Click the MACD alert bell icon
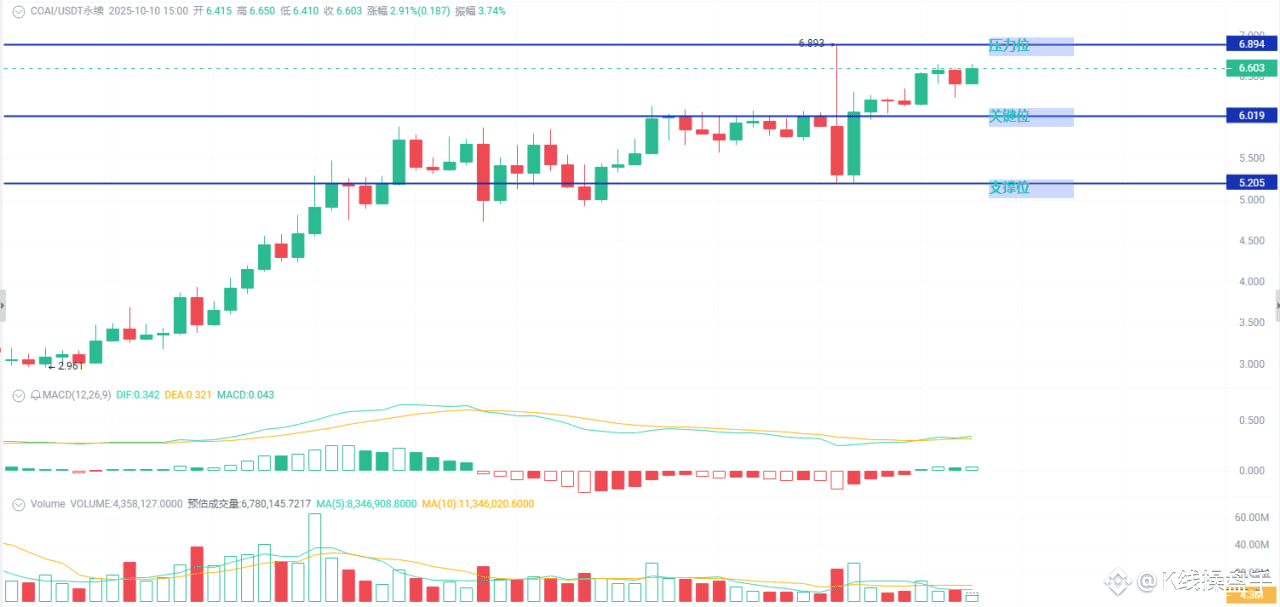This screenshot has height=607, width=1280. (x=36, y=395)
